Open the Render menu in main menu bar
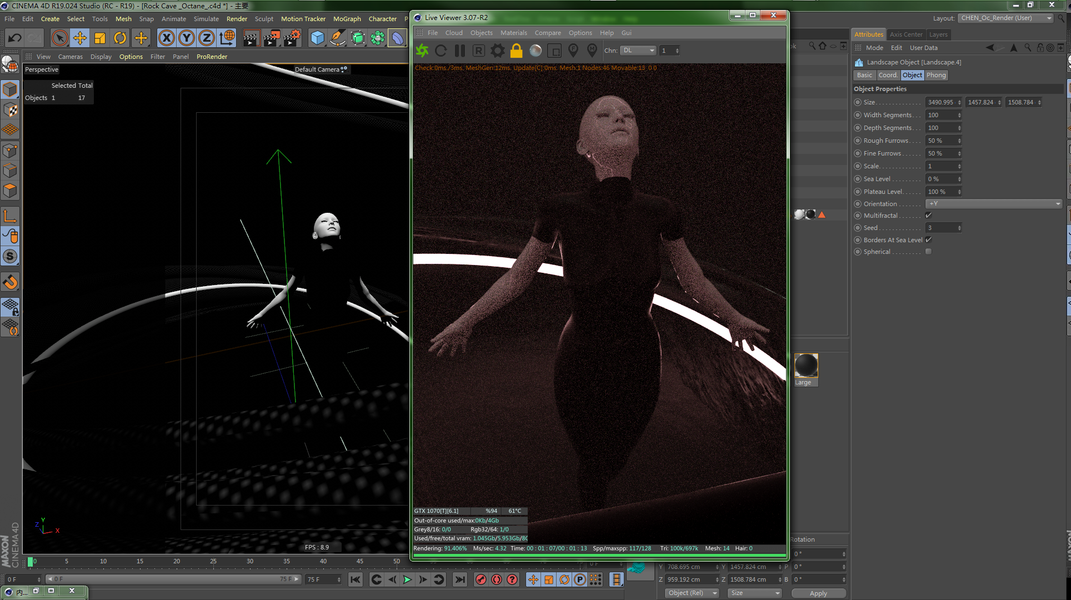This screenshot has height=600, width=1071. coord(237,19)
